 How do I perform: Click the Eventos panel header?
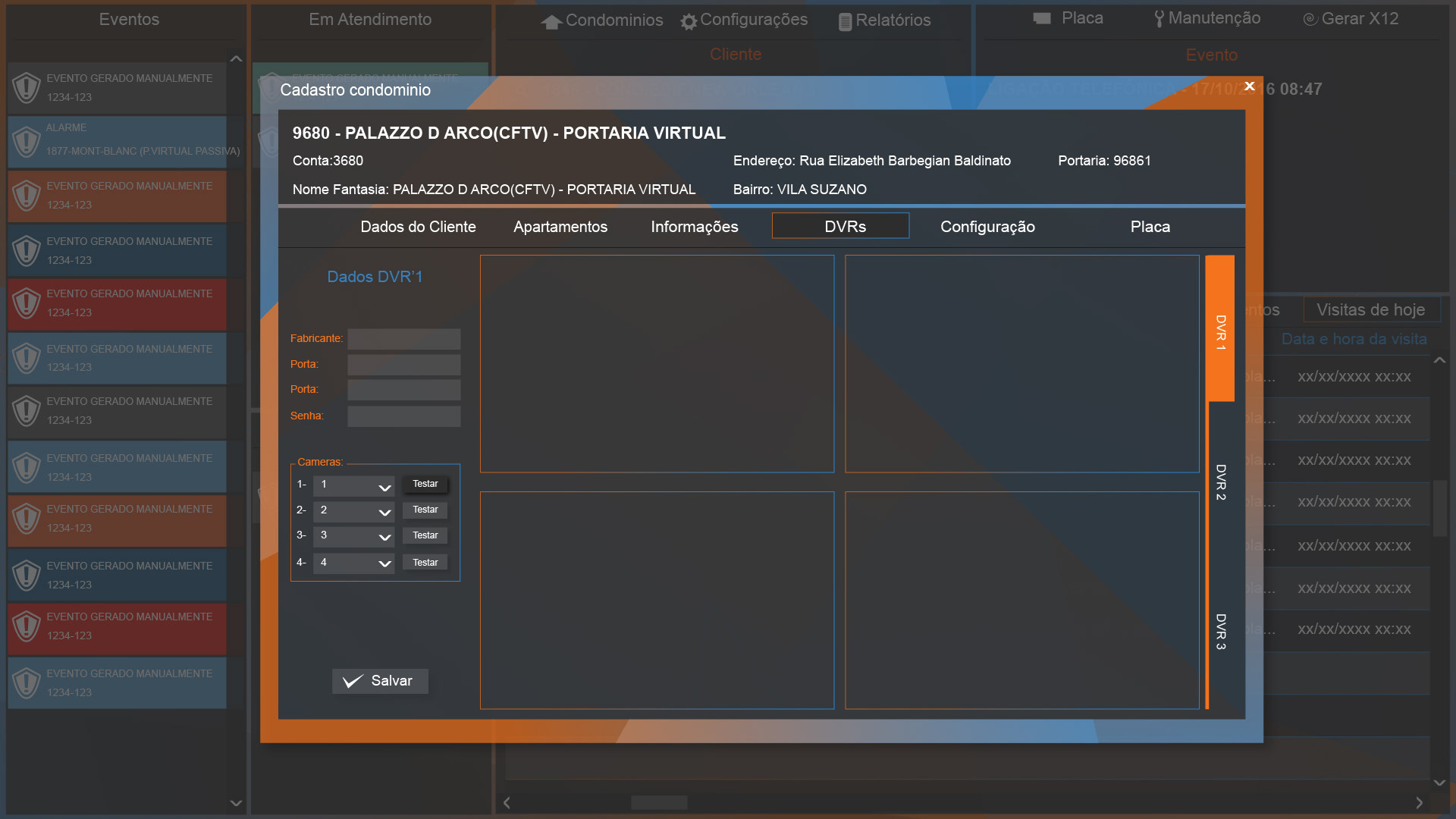pos(129,20)
